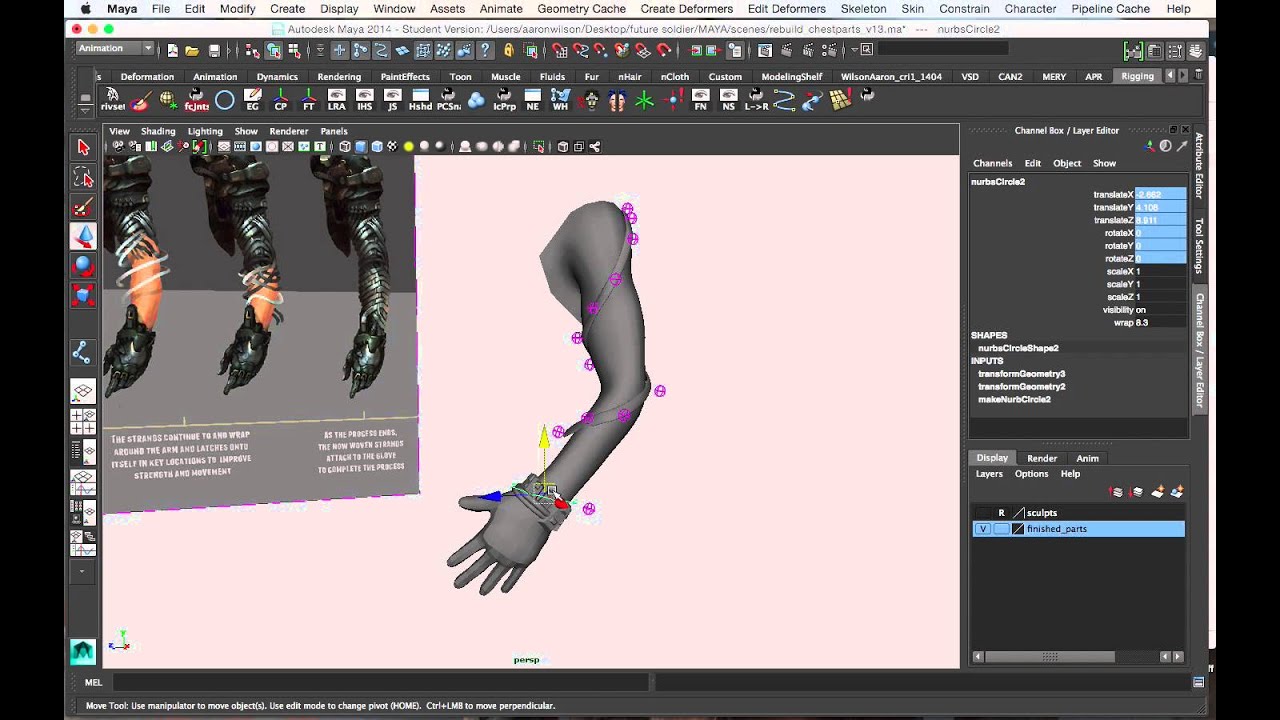Open viewport Shading menu
Viewport: 1280px width, 720px height.
[x=158, y=131]
